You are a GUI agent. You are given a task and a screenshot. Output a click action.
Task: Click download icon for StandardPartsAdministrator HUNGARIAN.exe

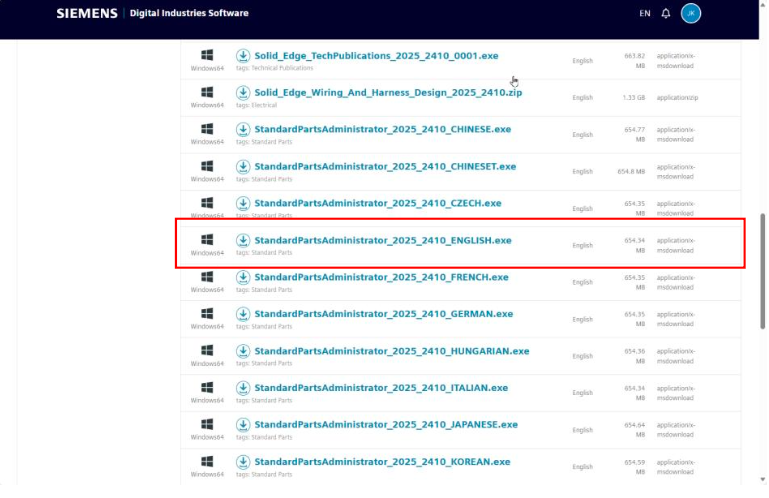tap(243, 351)
